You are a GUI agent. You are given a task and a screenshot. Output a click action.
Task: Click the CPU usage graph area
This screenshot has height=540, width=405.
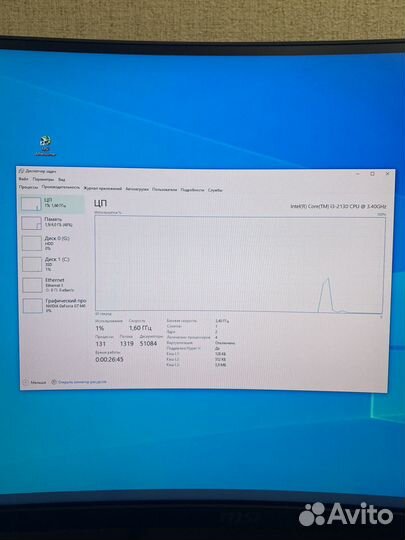239,264
